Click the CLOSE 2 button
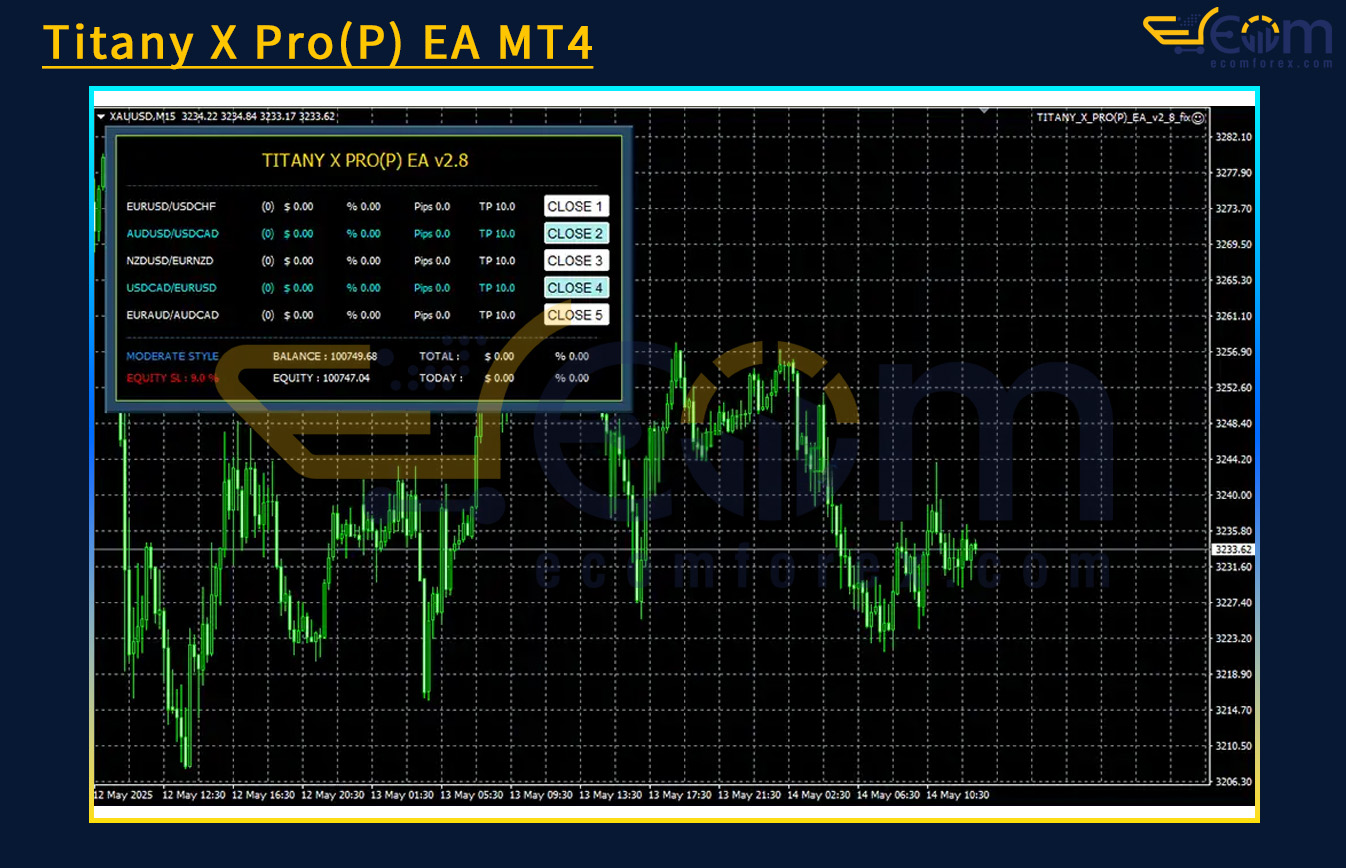1346x868 pixels. 576,234
